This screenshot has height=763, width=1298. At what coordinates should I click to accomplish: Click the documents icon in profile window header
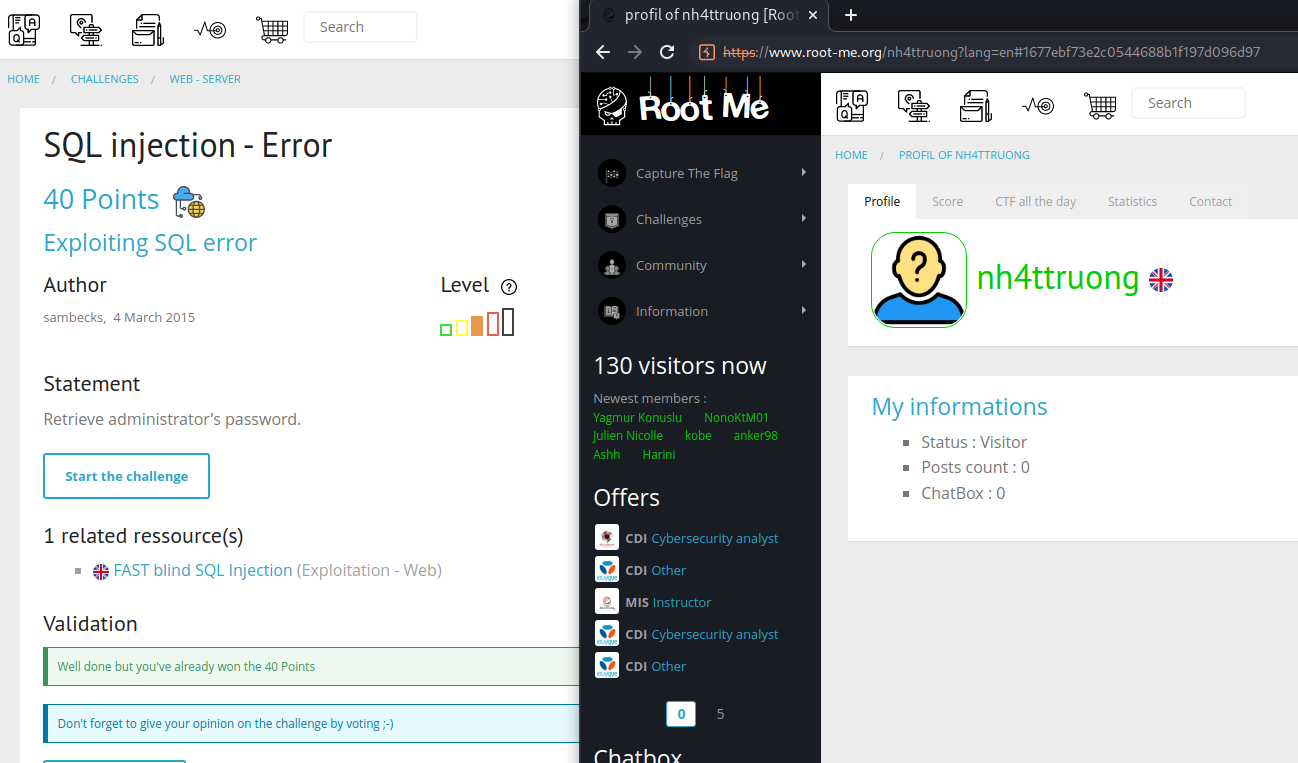(x=976, y=104)
